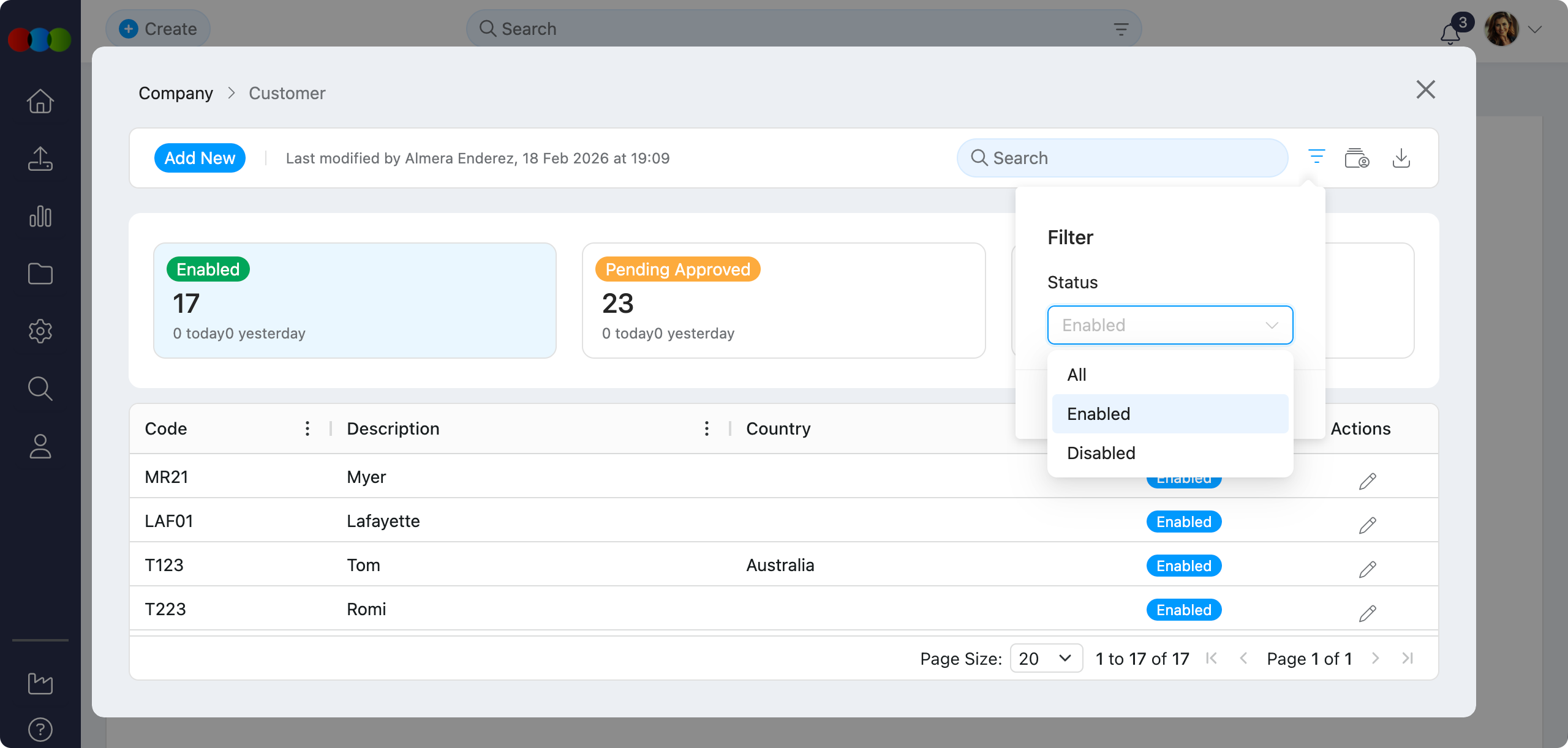Click the filter icon beside the search box
The width and height of the screenshot is (1568, 748).
pyautogui.click(x=1316, y=157)
